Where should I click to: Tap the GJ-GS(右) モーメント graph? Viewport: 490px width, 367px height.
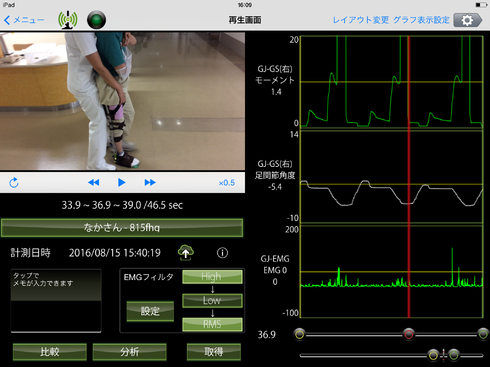392,82
